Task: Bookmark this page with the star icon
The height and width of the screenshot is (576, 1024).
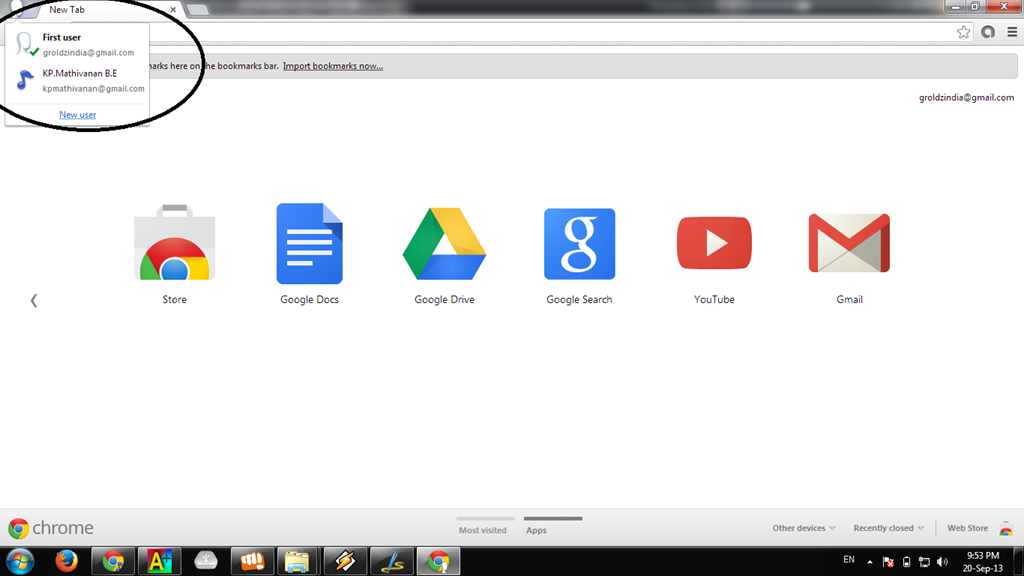Action: 963,32
